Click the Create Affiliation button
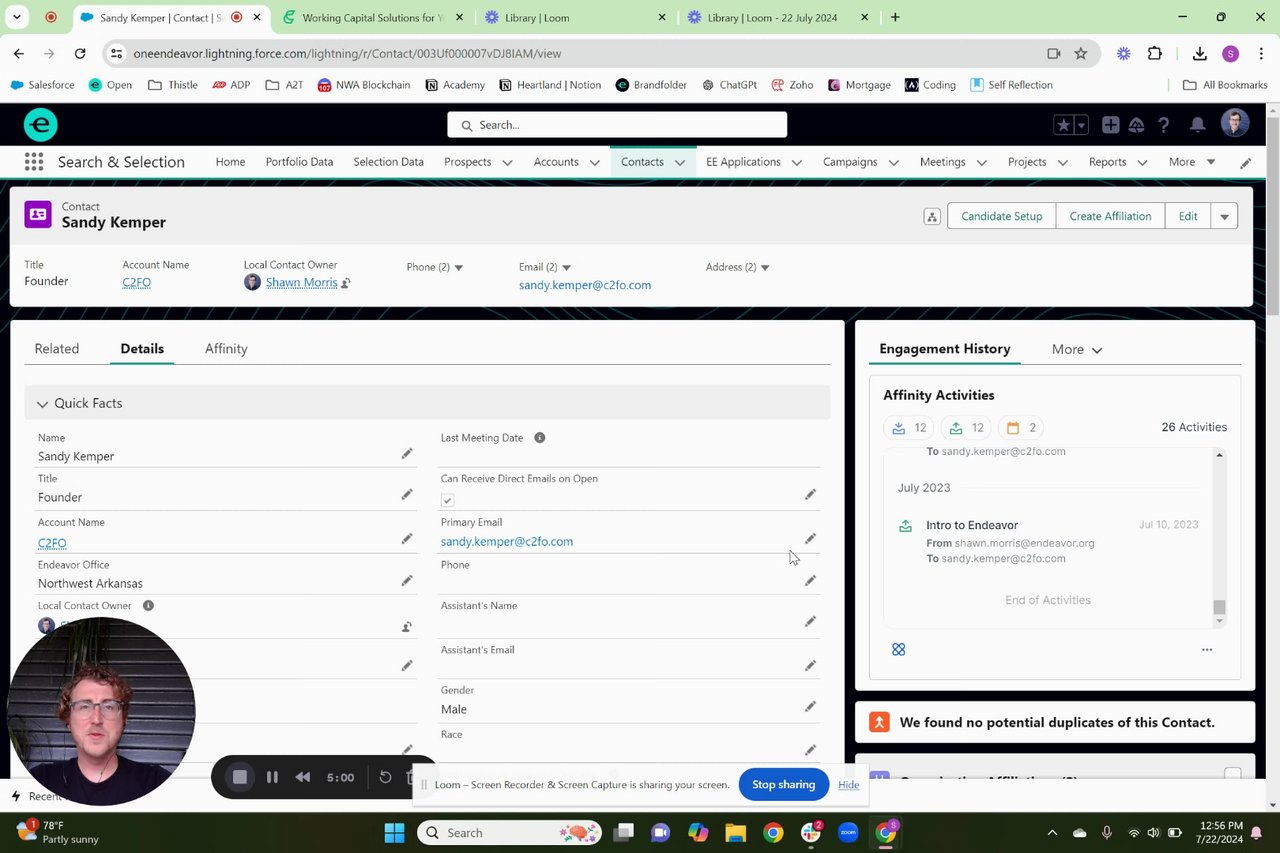 pos(1110,216)
